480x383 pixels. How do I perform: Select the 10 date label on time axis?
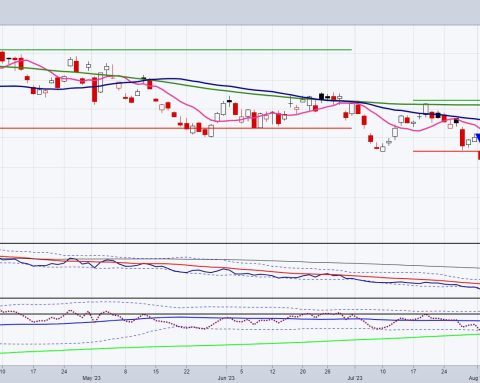click(x=383, y=371)
